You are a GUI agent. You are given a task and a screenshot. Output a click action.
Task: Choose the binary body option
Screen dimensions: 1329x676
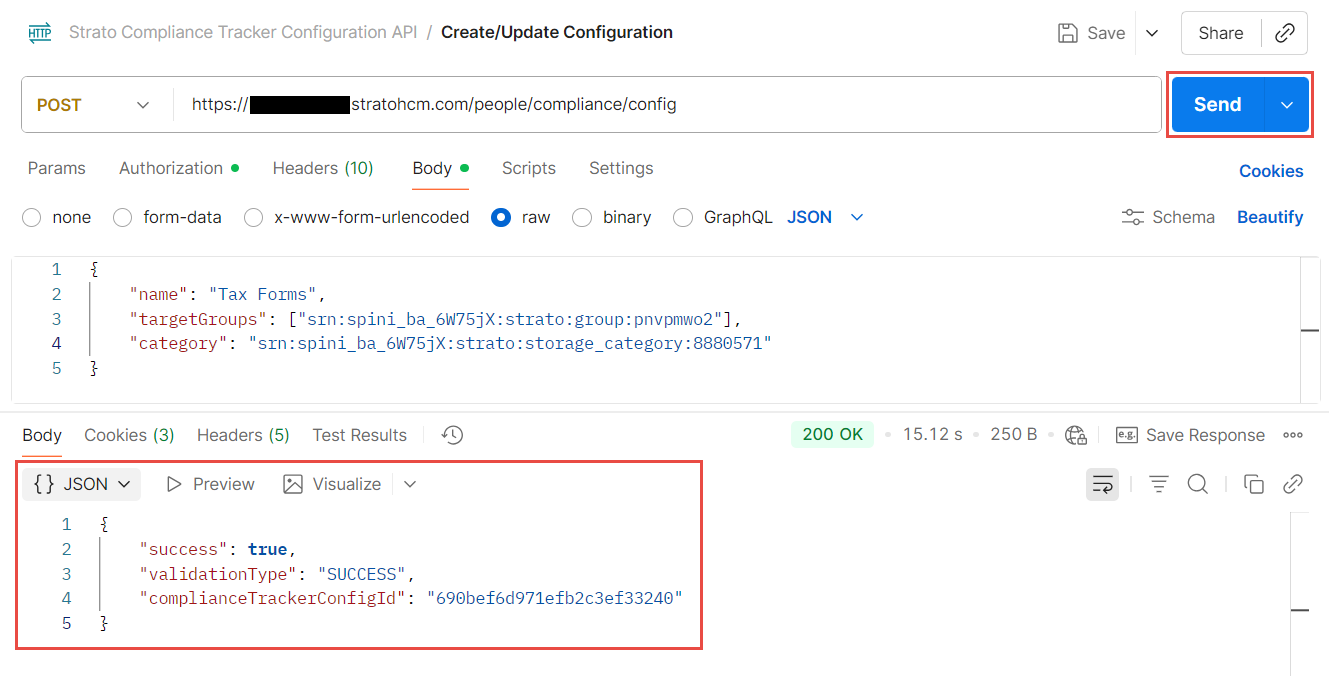pos(582,217)
